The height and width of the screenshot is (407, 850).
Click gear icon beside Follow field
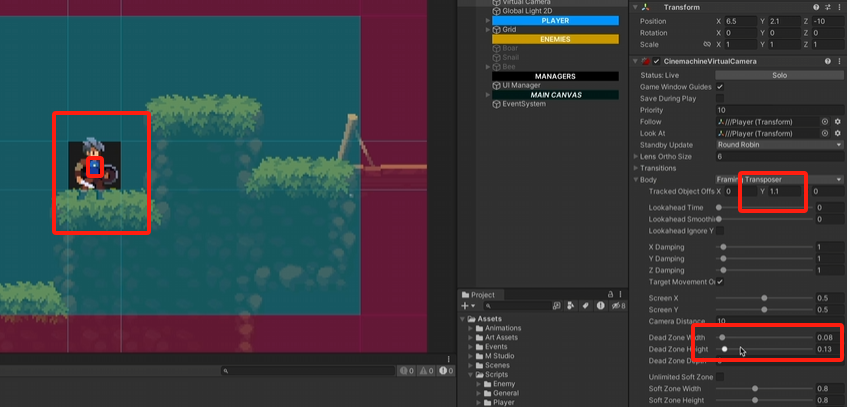click(x=838, y=122)
